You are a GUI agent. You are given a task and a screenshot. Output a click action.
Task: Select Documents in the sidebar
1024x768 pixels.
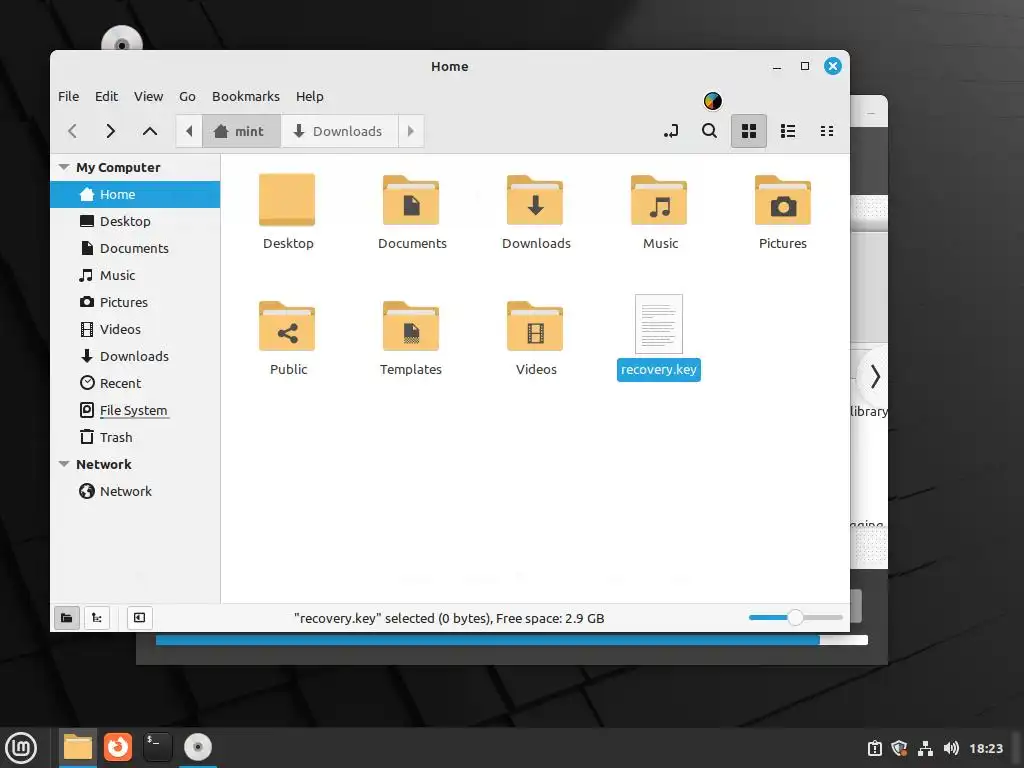pos(135,248)
